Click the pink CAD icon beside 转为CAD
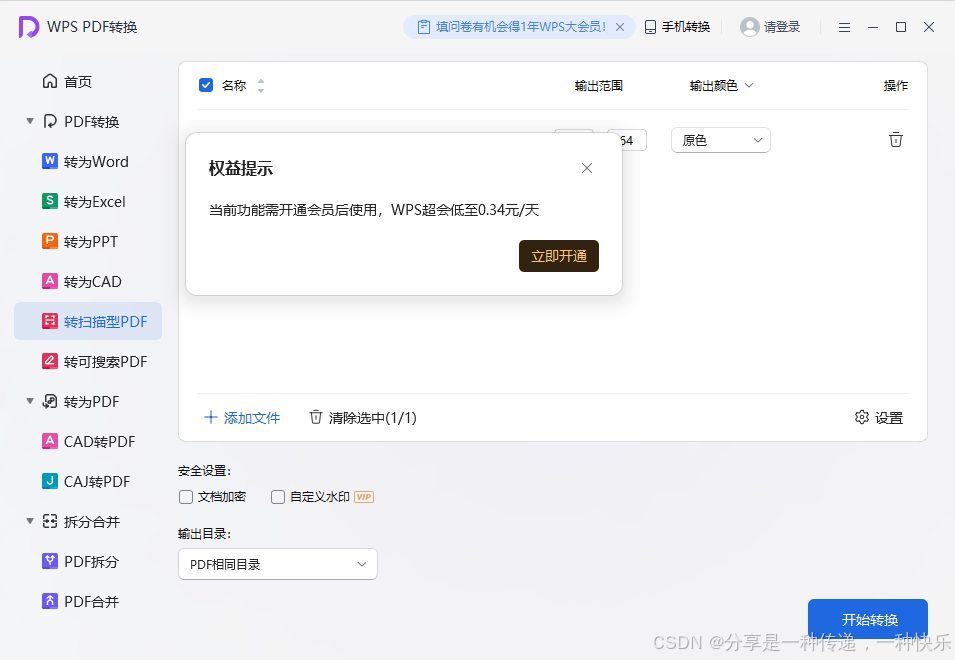The width and height of the screenshot is (955, 660). [50, 281]
